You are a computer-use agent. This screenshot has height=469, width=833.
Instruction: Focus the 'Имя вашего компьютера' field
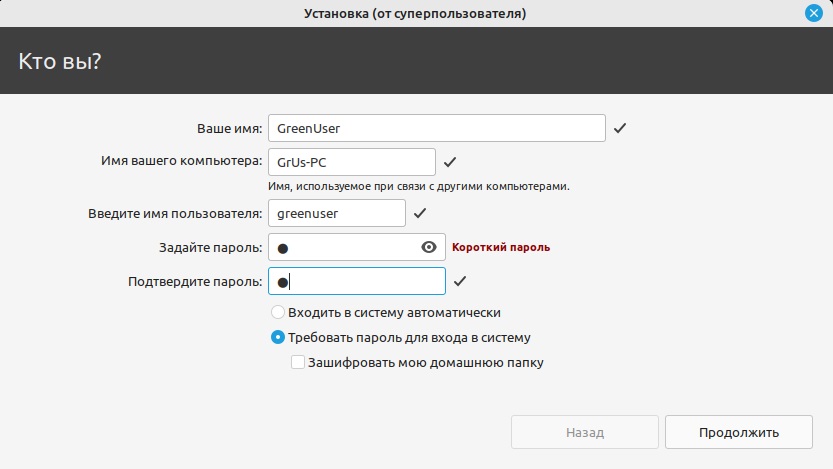coord(351,162)
